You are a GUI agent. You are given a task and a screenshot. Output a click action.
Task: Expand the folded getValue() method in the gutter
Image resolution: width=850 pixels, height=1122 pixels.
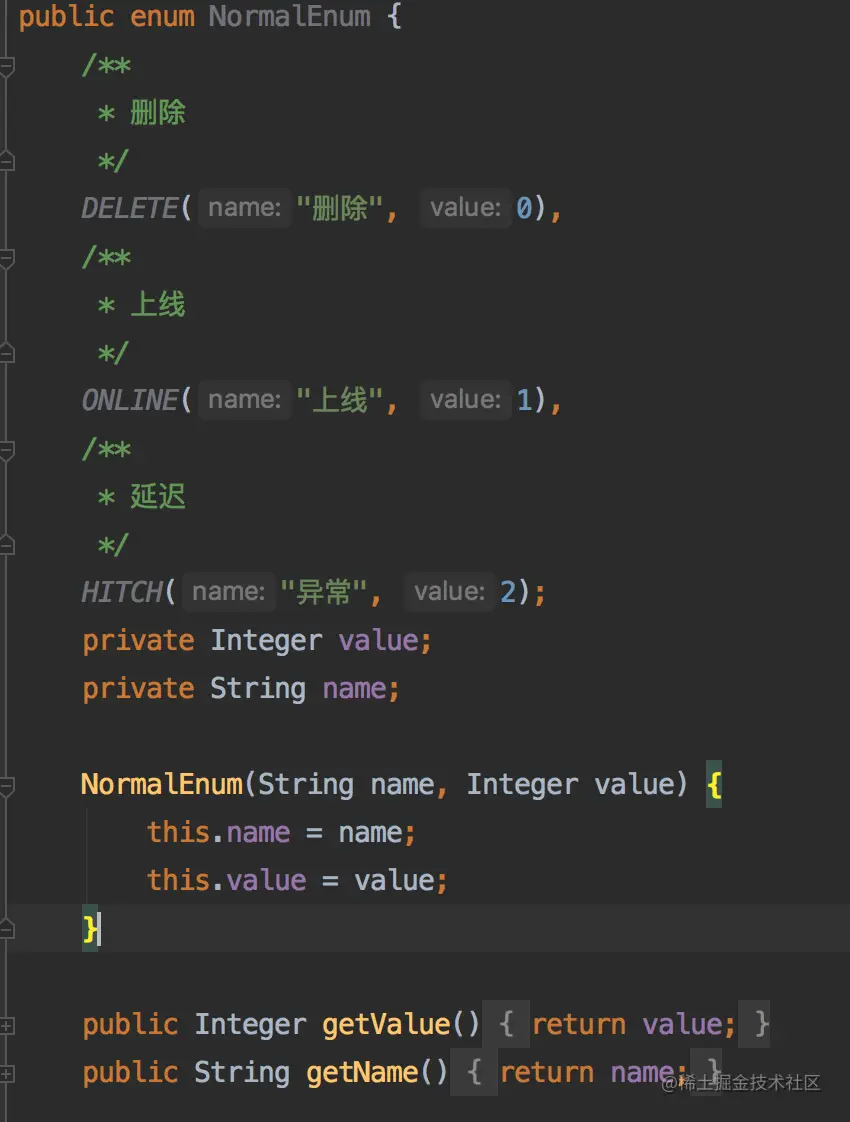pos(7,1026)
